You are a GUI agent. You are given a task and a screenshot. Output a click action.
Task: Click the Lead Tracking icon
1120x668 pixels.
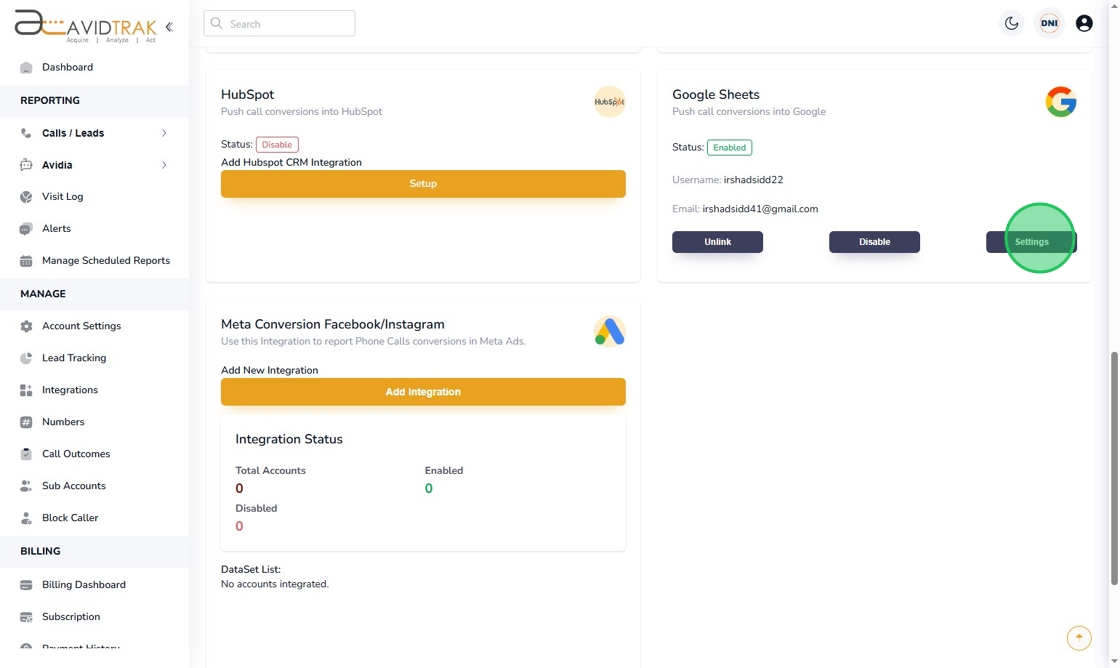26,358
